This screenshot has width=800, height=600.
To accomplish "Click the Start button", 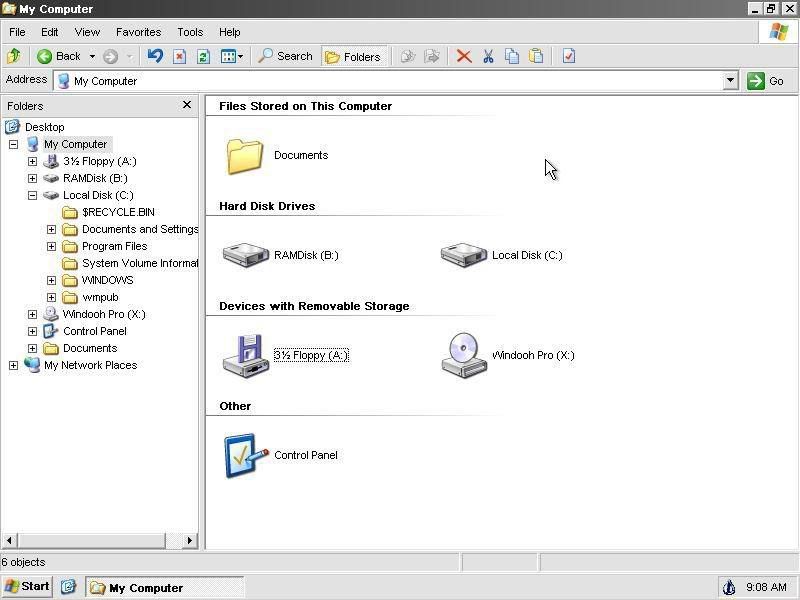I will (x=27, y=587).
